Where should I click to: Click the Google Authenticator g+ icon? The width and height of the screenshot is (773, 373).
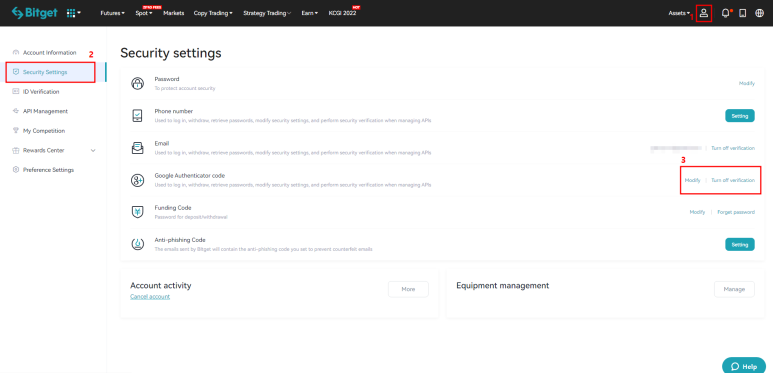pos(137,180)
